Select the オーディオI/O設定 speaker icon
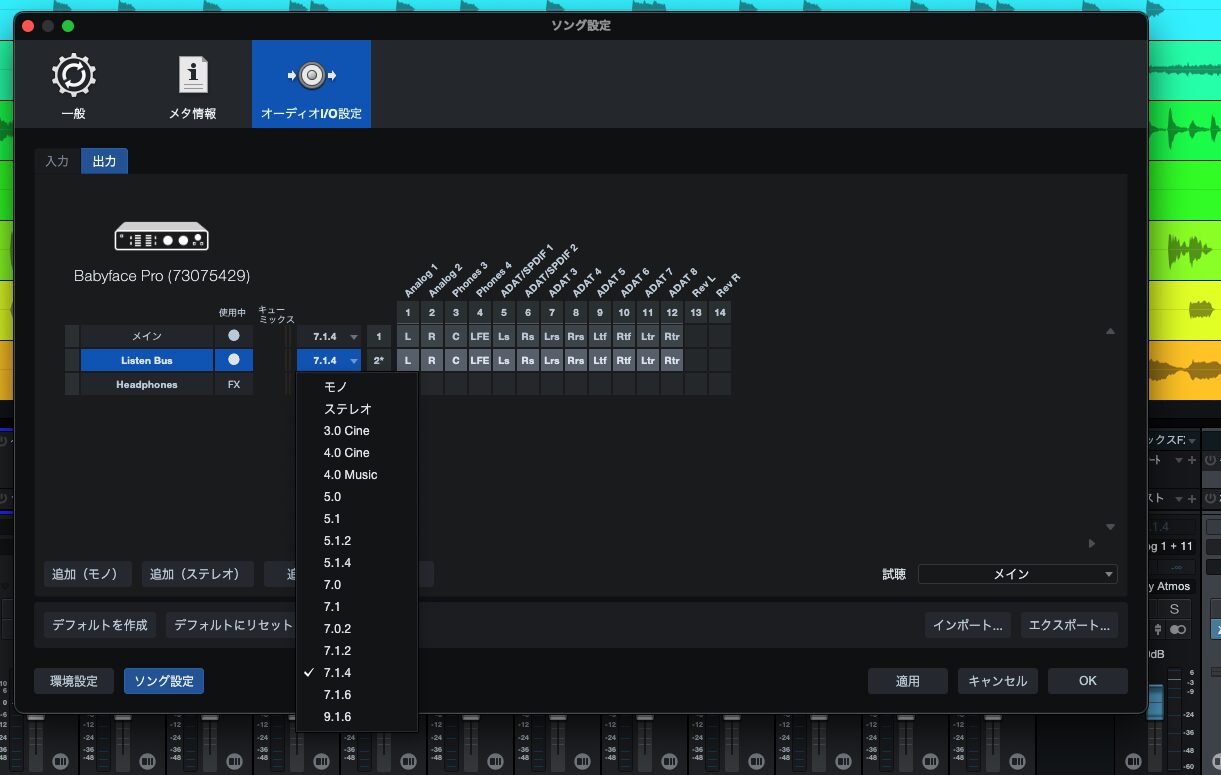 tap(311, 77)
